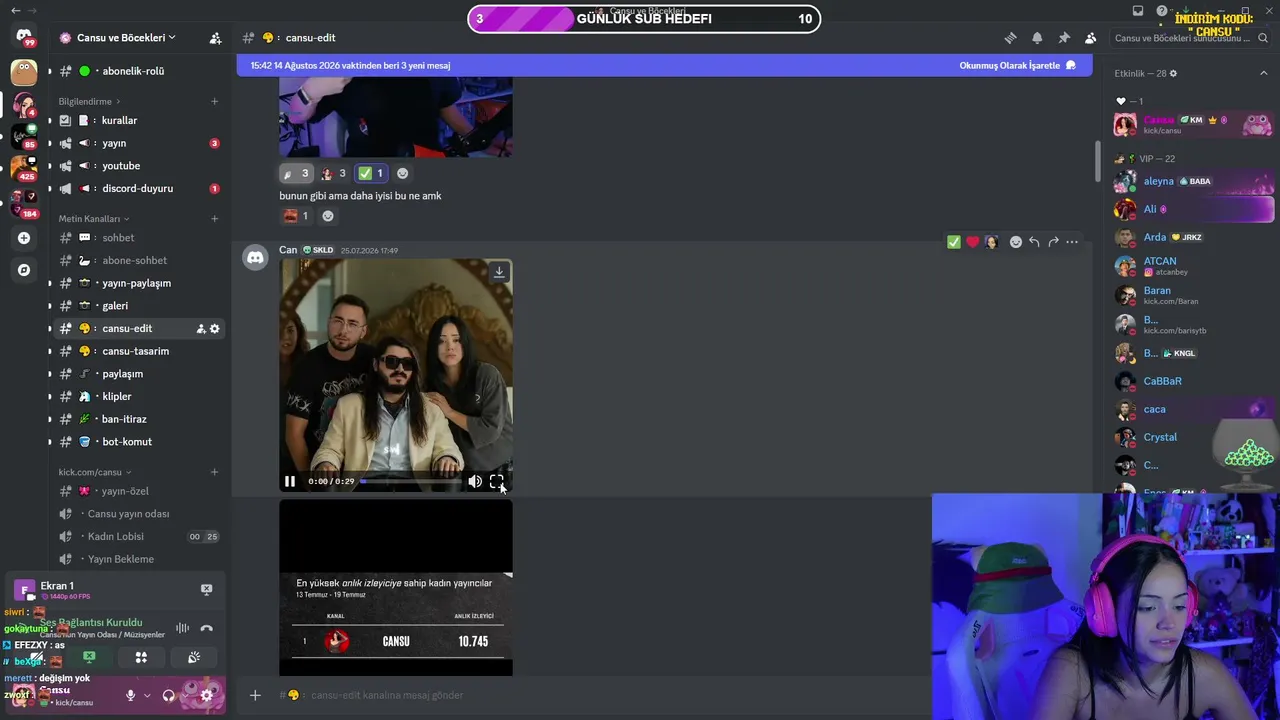Toggle microphone mute in user panel
The width and height of the screenshot is (1280, 720).
(130, 695)
